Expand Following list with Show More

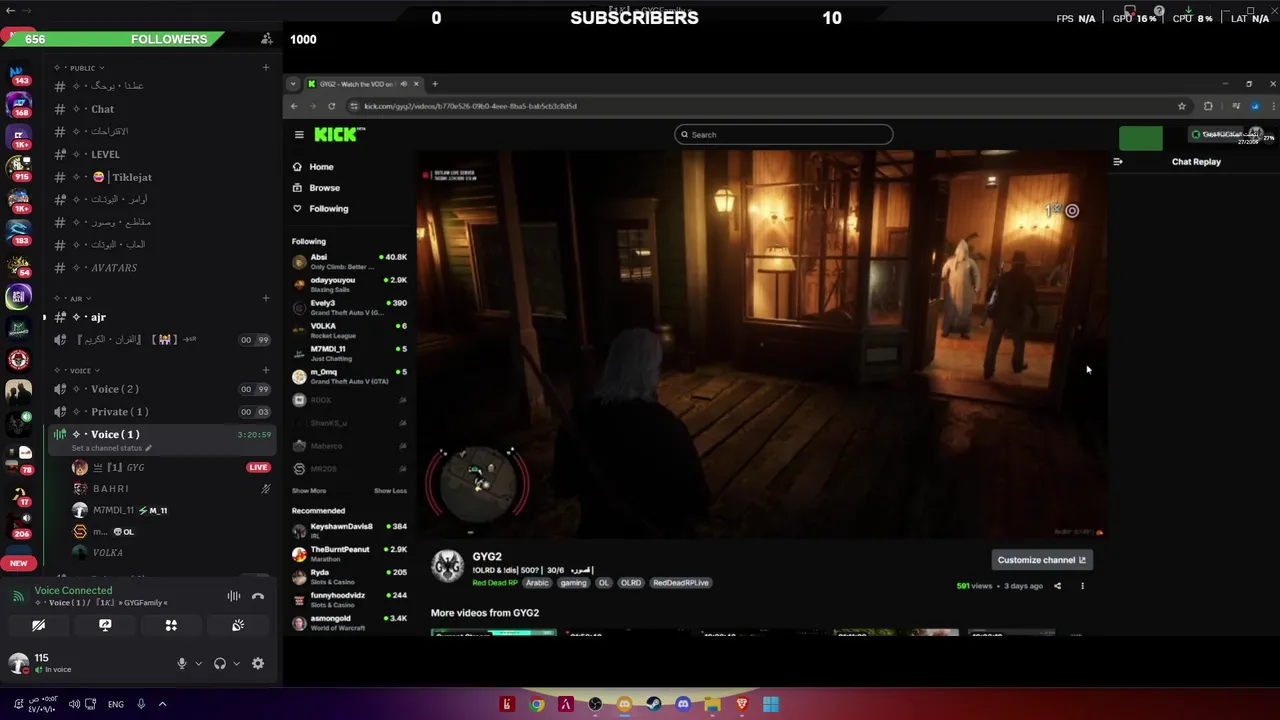[309, 491]
